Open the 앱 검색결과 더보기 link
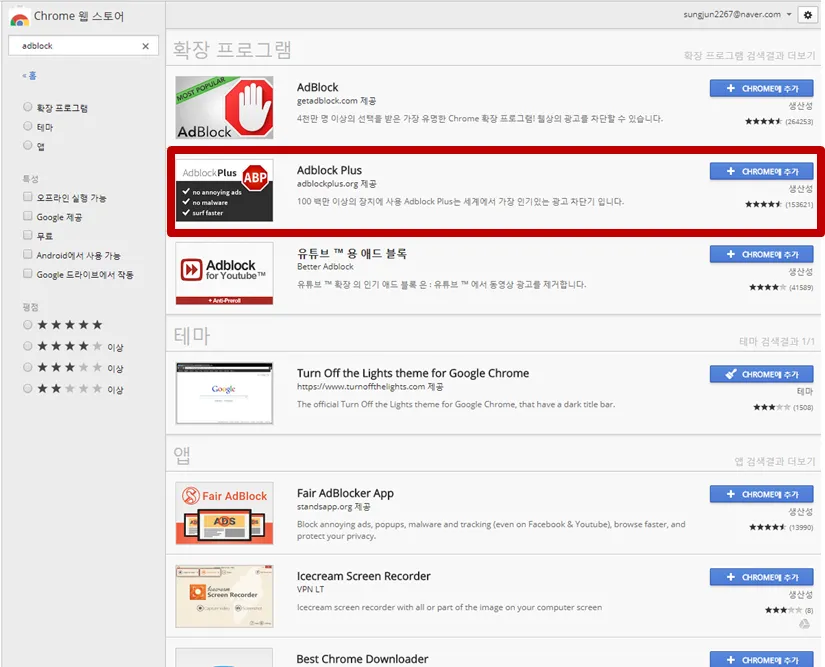 [x=774, y=462]
